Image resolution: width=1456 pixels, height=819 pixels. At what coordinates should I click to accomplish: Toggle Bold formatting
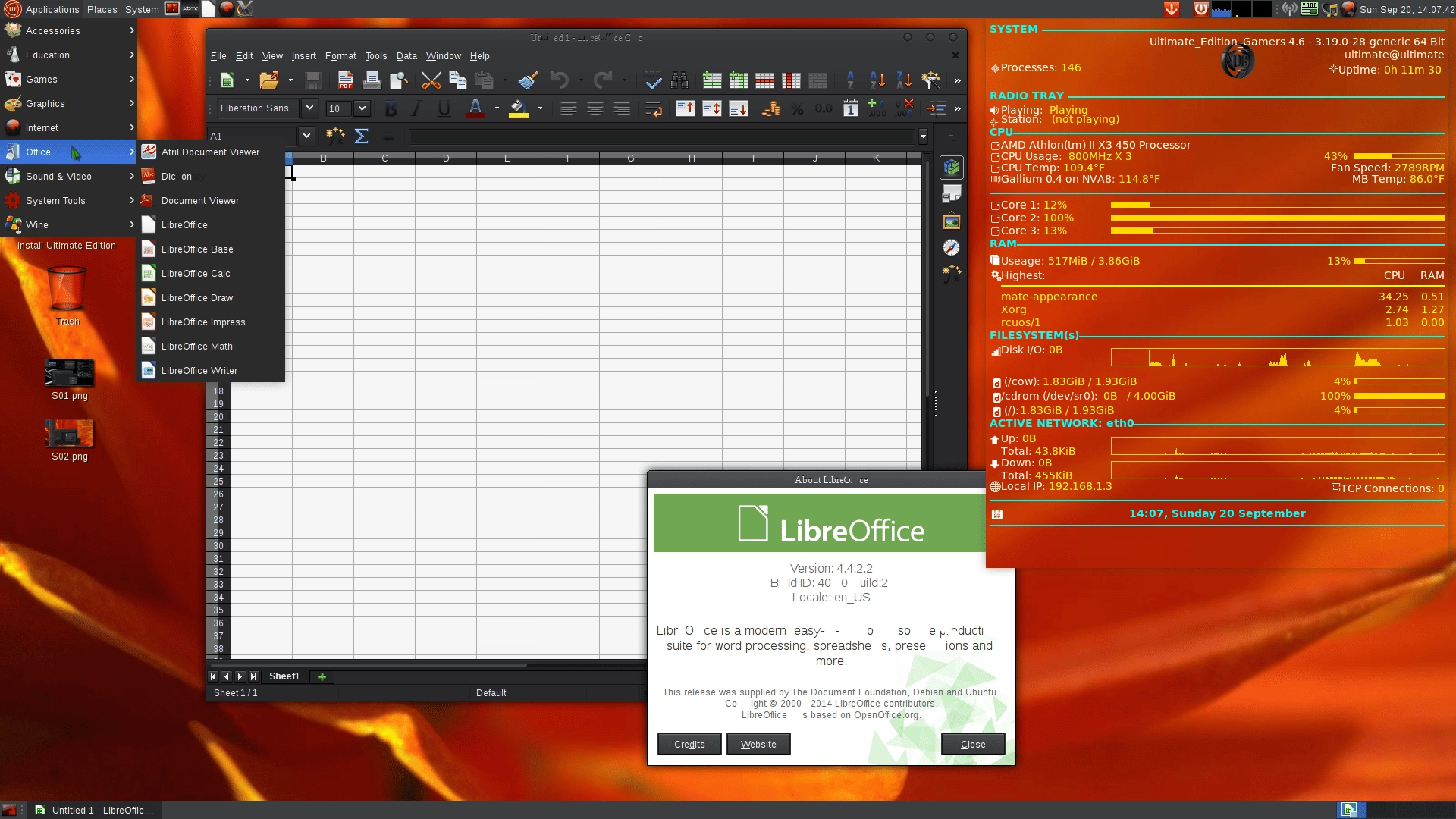click(x=391, y=108)
